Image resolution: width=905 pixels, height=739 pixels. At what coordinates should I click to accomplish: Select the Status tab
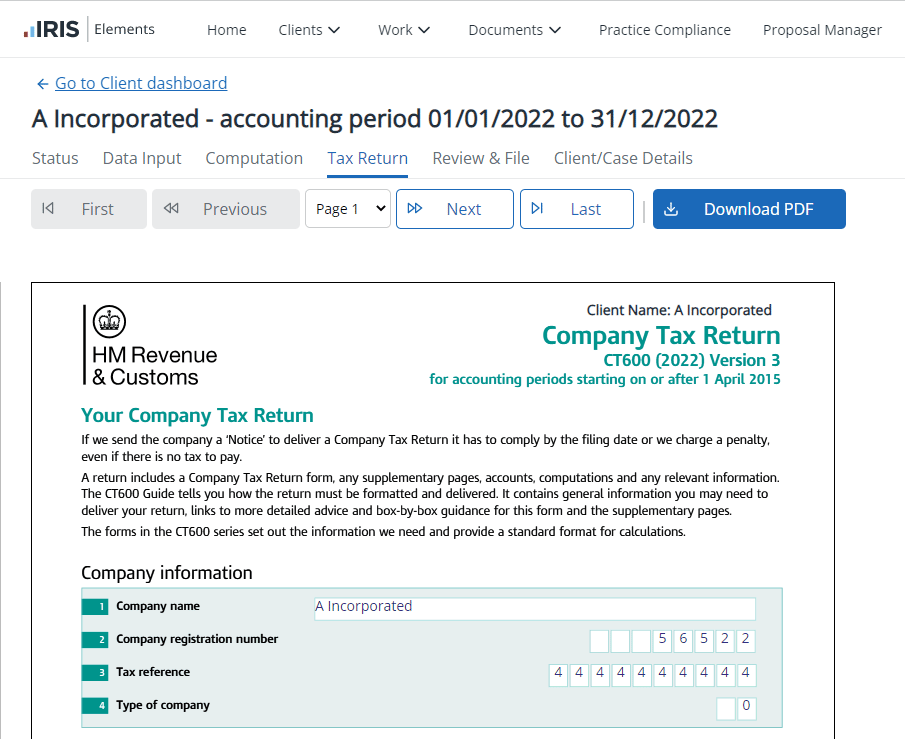click(55, 158)
